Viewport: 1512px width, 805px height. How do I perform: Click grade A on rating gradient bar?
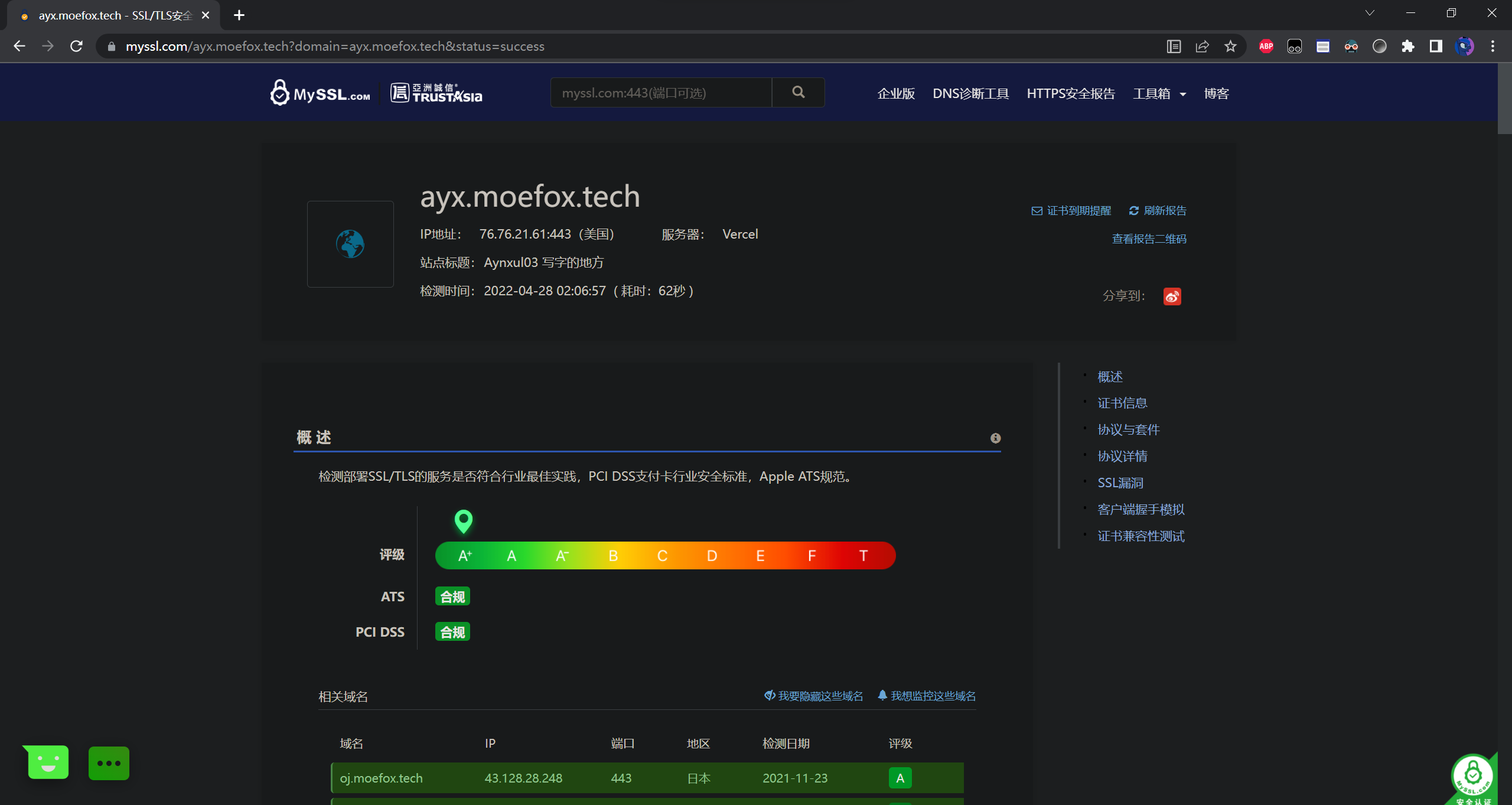511,556
